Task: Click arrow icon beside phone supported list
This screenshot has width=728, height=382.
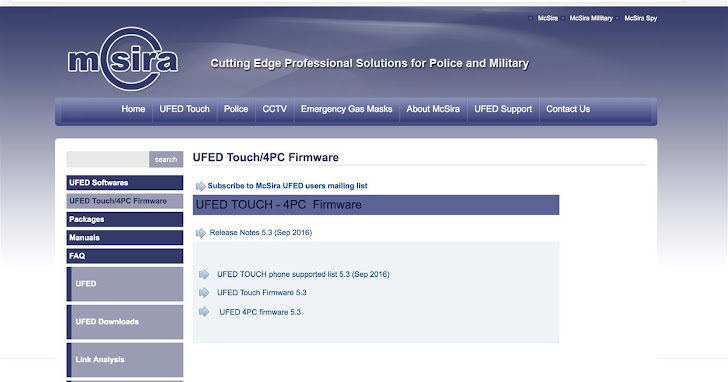Action: coord(204,274)
